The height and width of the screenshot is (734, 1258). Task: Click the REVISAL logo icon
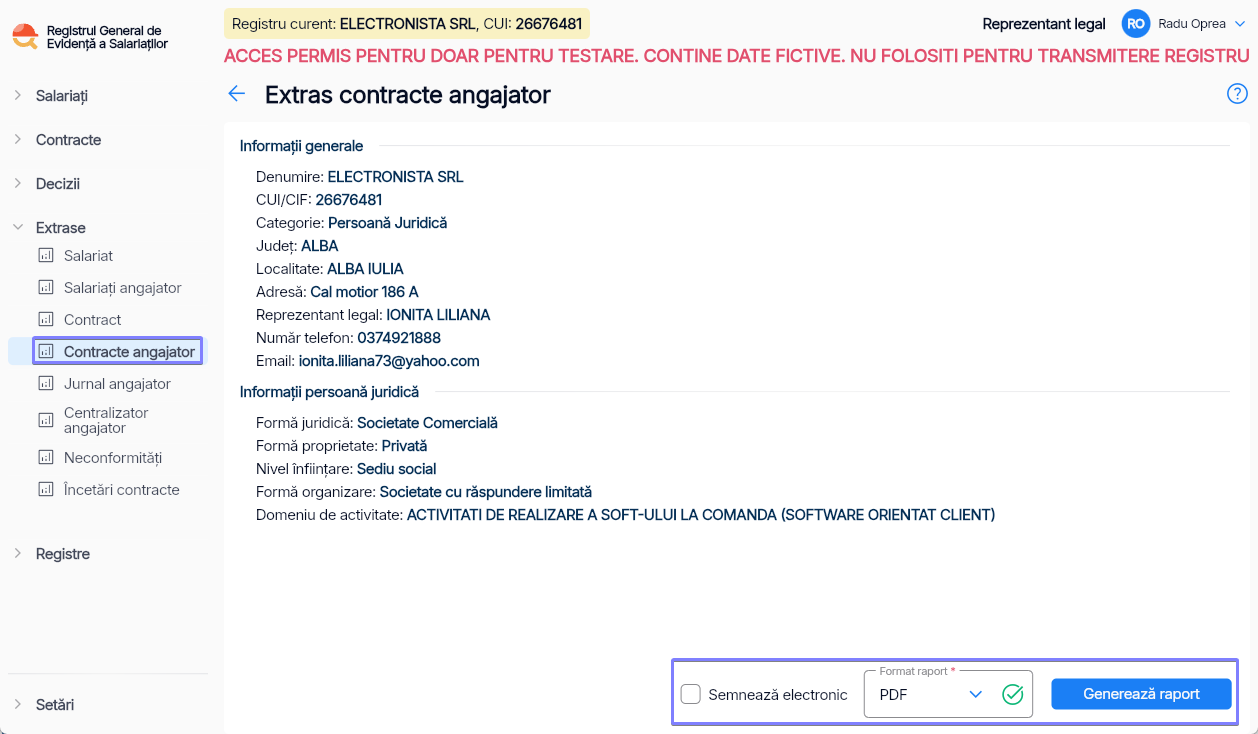click(x=25, y=38)
